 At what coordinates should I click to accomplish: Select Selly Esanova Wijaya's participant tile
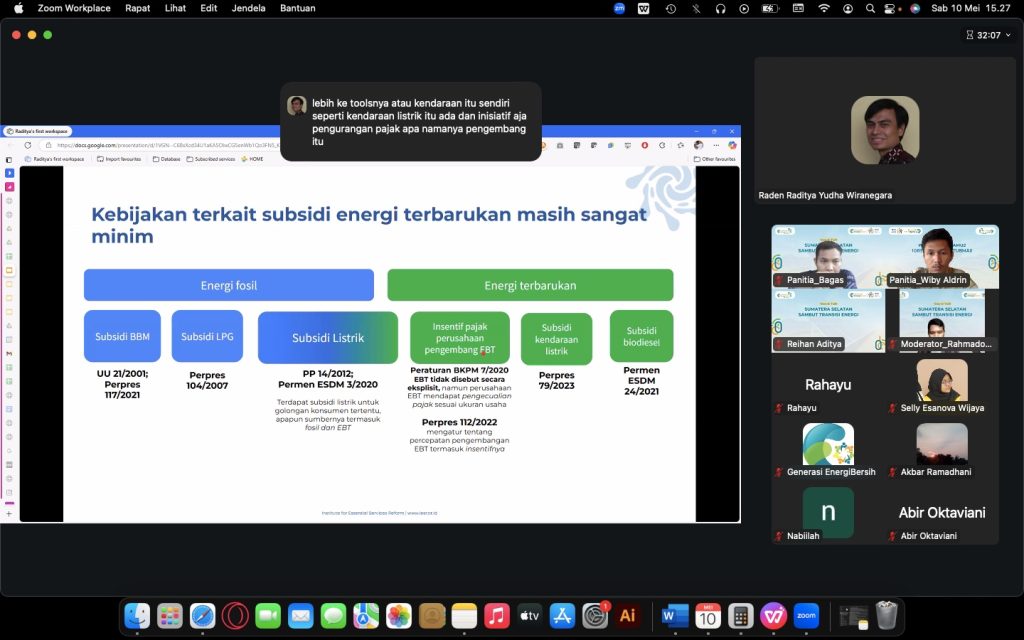(x=941, y=382)
